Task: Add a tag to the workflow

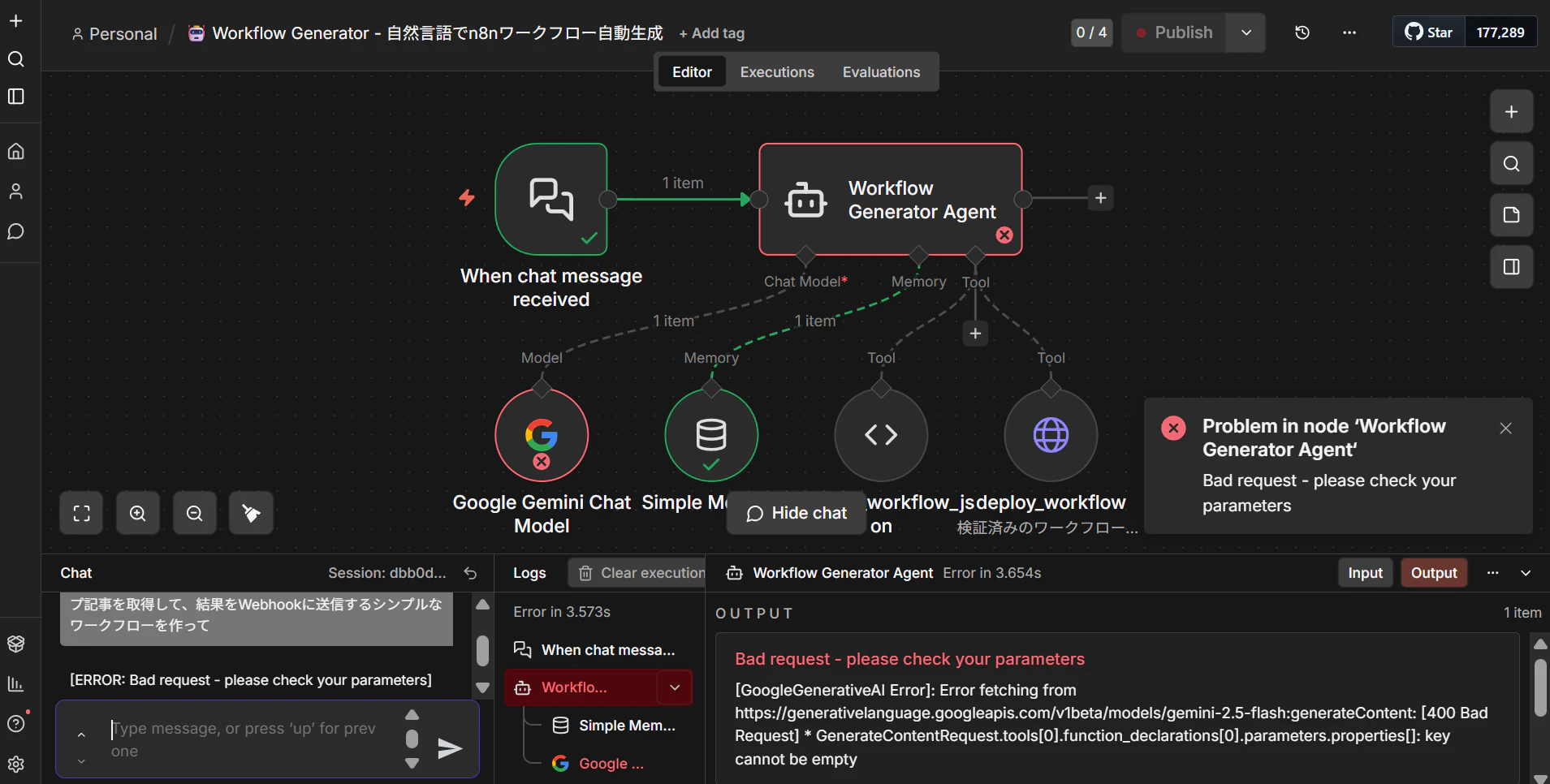Action: click(711, 33)
